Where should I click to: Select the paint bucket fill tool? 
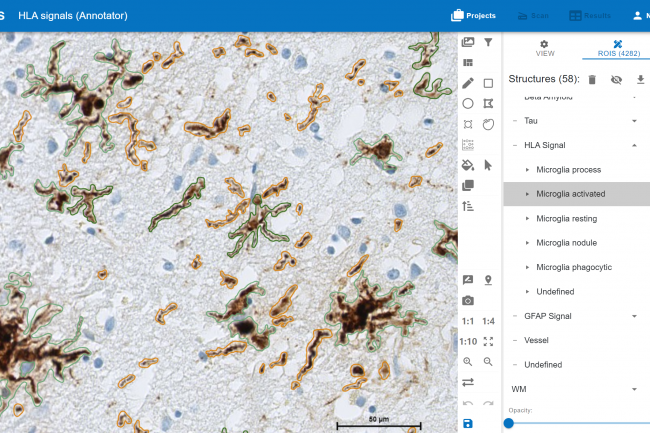pos(468,165)
